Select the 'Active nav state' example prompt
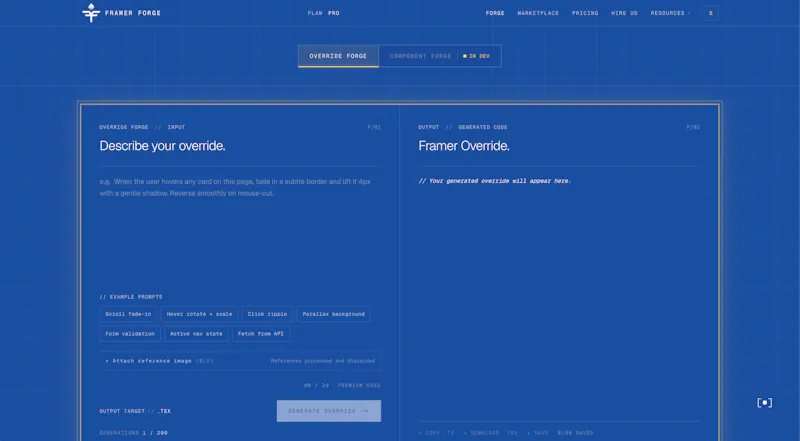This screenshot has width=800, height=441. (196, 334)
